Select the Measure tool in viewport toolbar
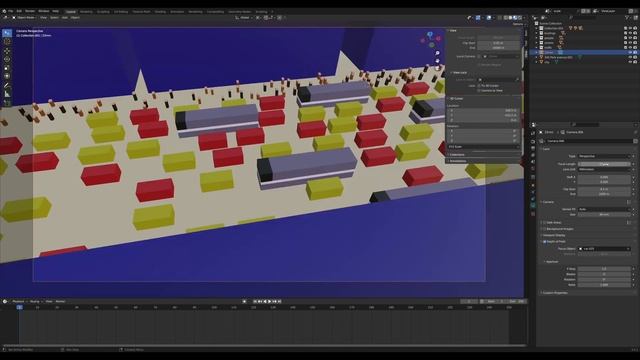 click(7, 94)
